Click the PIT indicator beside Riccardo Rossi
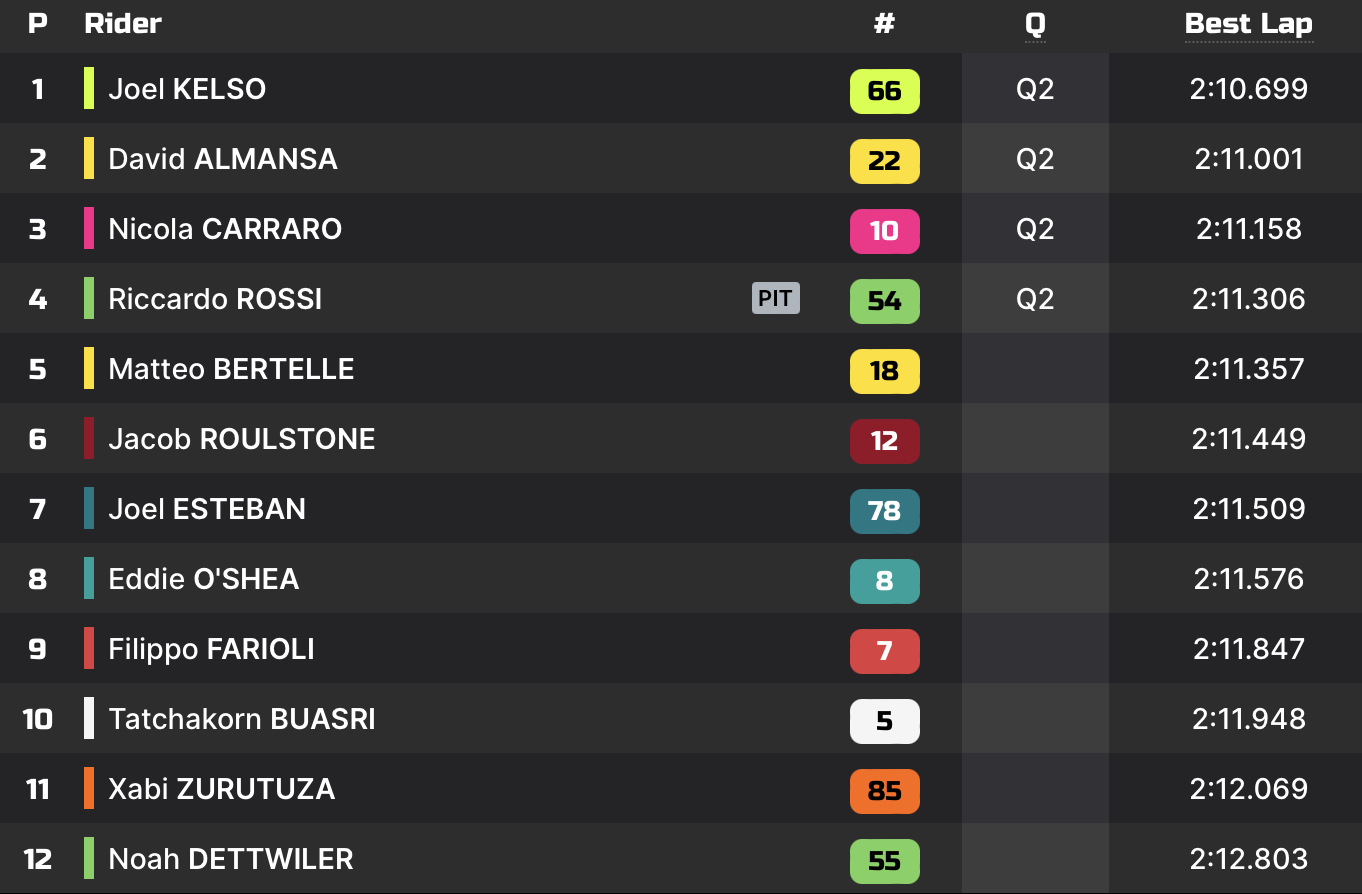Screen dimensions: 1362x894 (775, 298)
